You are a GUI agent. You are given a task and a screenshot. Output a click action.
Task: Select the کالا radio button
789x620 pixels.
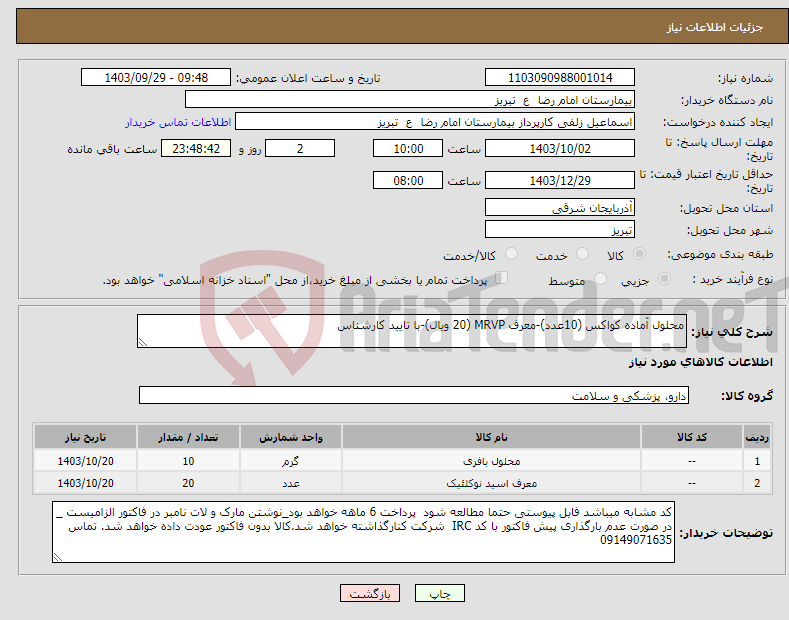point(639,254)
